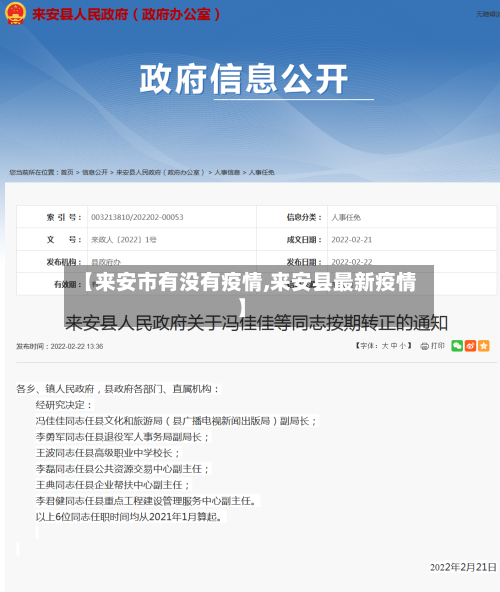Screen dimensions: 500x592
Task: Click the 政府信息公开 banner heading
Action: pos(244,79)
